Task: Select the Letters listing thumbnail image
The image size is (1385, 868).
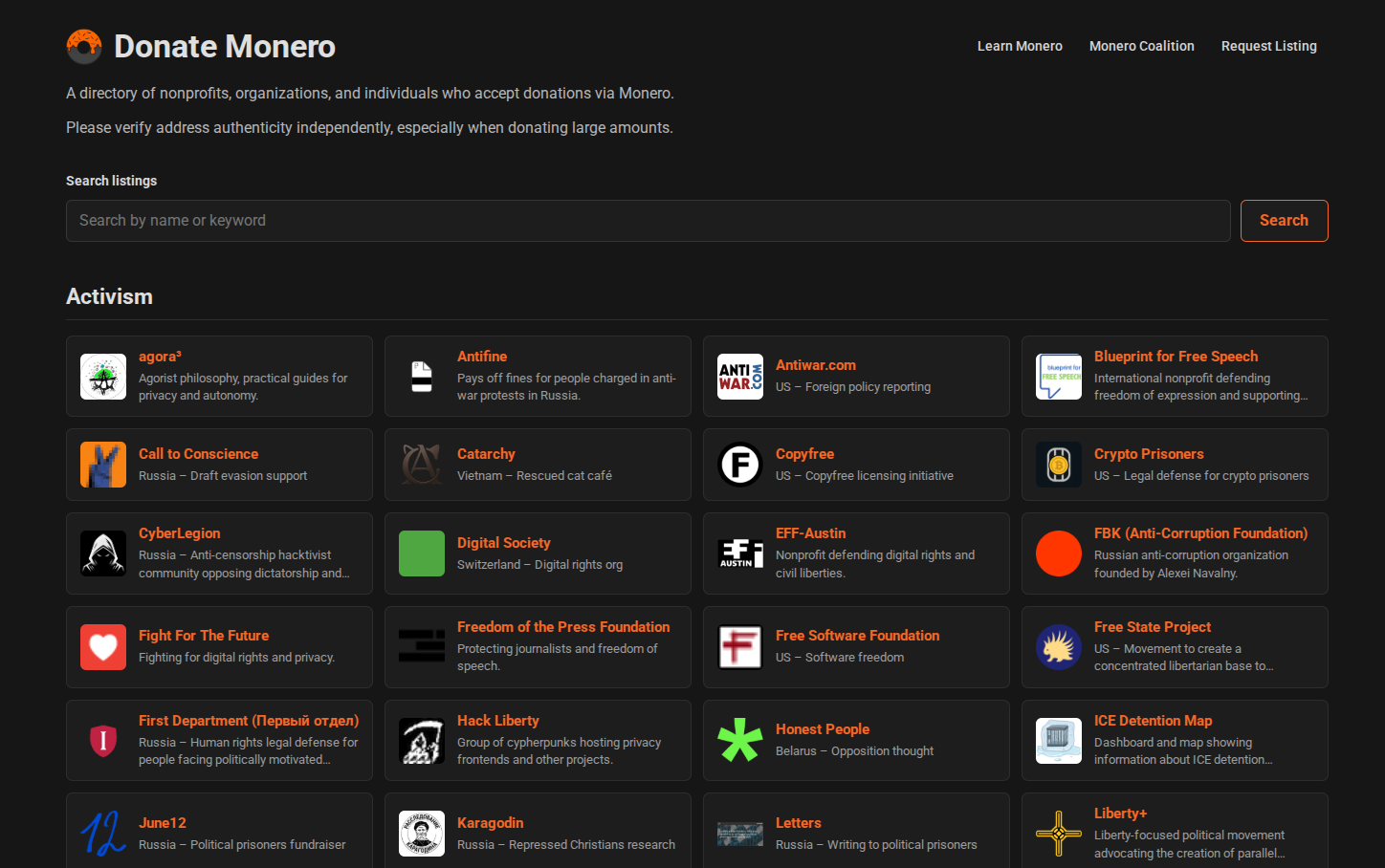Action: click(x=740, y=834)
